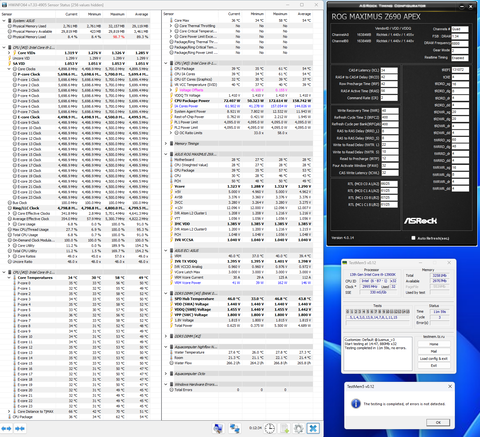
Task: Click the CAS# Latency (tCL) input field
Action: tap(389, 70)
